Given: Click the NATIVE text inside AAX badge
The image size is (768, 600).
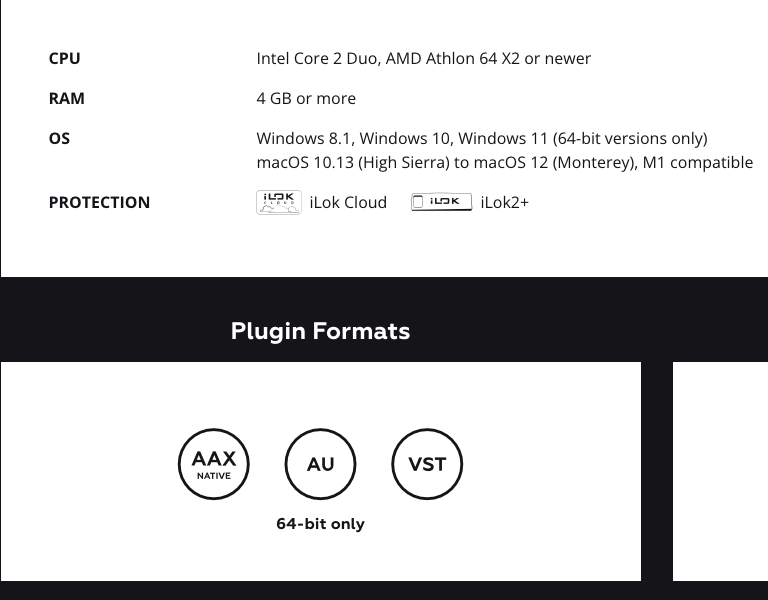Looking at the screenshot, I should (x=214, y=476).
